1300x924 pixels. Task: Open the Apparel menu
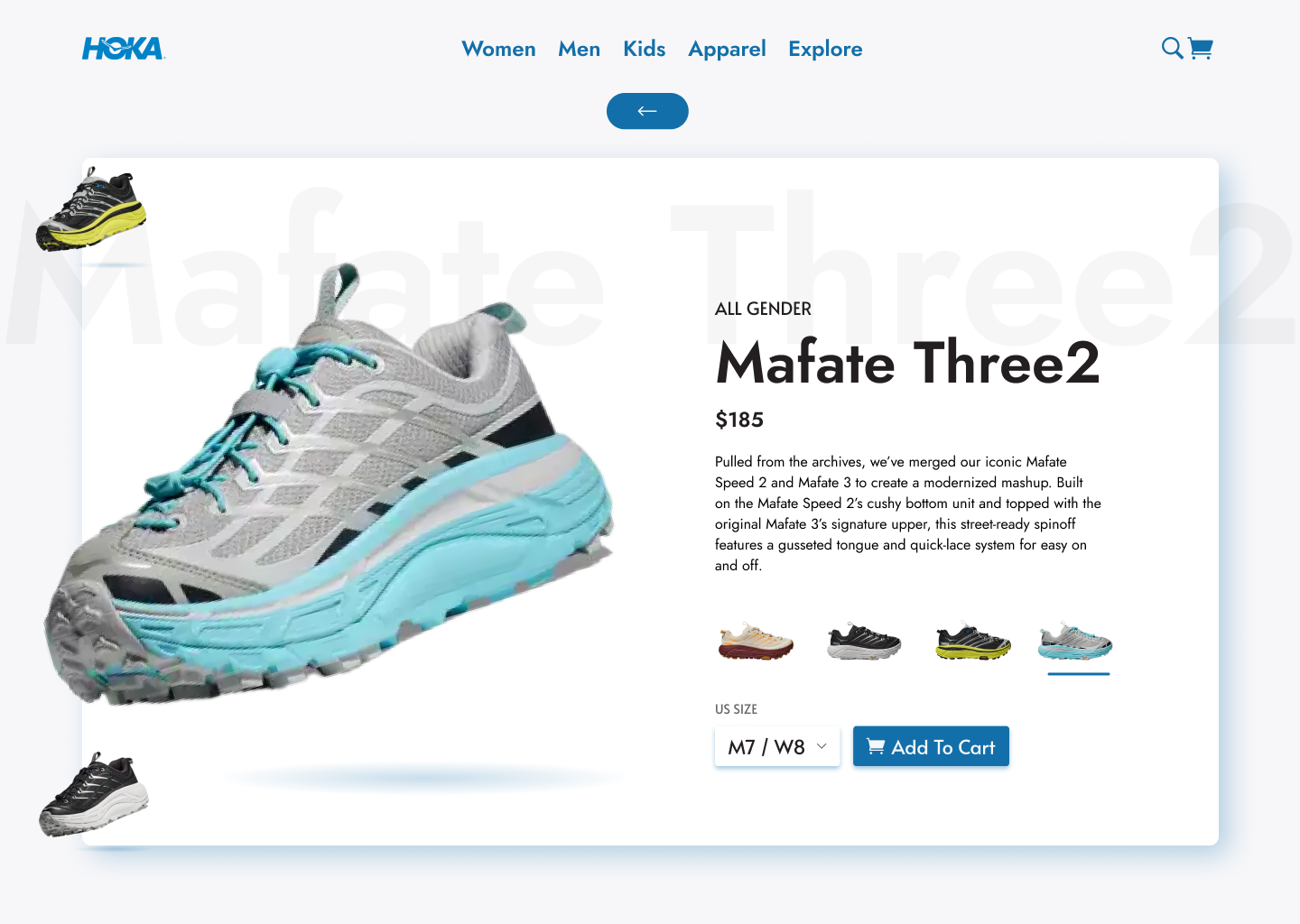click(727, 49)
